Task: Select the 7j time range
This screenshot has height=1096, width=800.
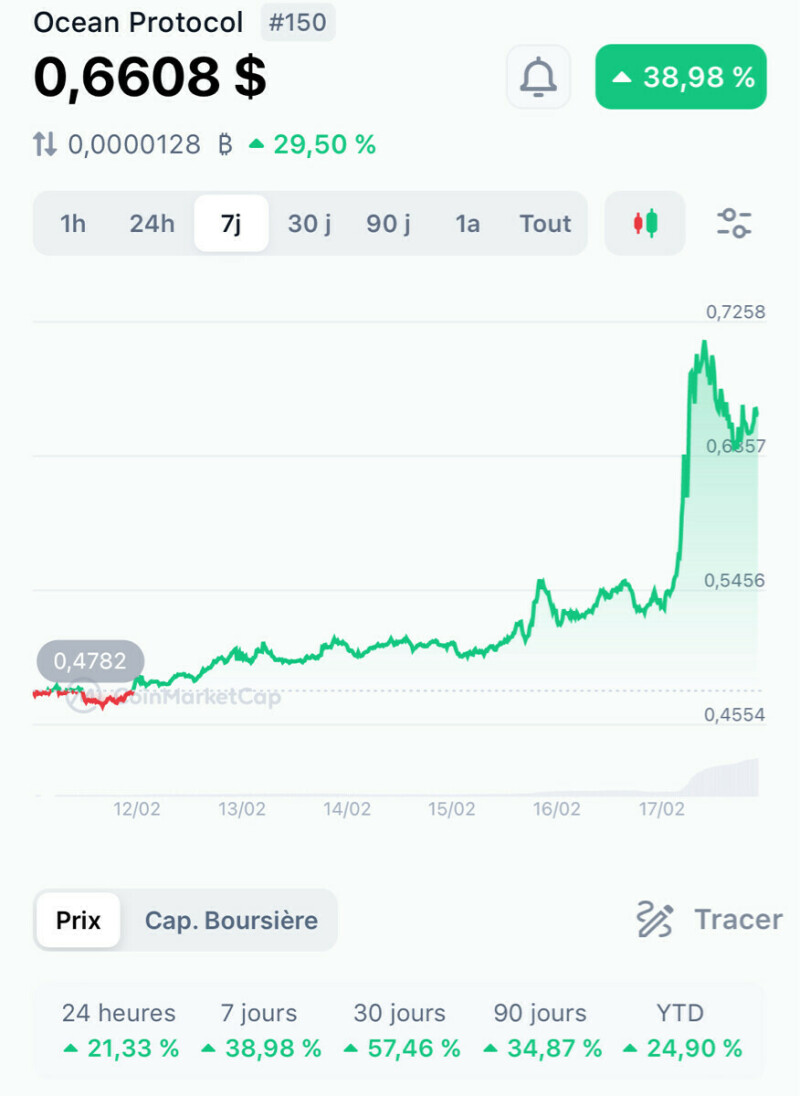Action: (231, 223)
